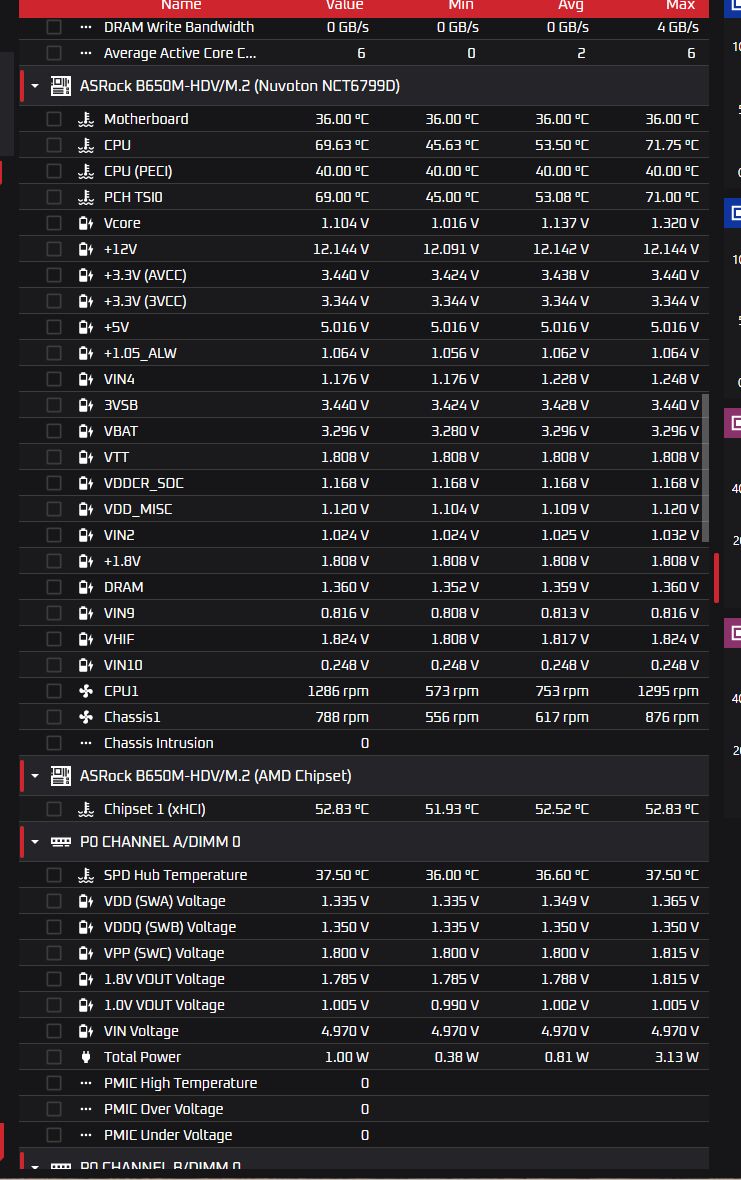The width and height of the screenshot is (741, 1180).
Task: Toggle the checkbox for +1.05_ALW
Action: [x=53, y=353]
